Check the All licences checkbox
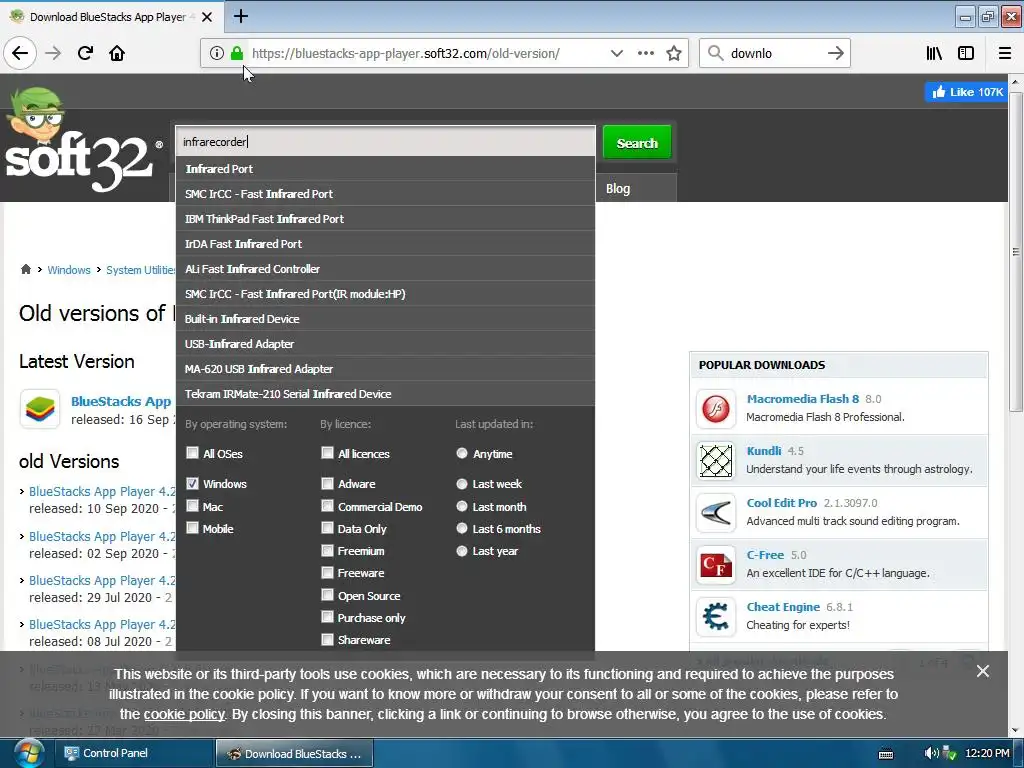The height and width of the screenshot is (768, 1024). click(327, 453)
